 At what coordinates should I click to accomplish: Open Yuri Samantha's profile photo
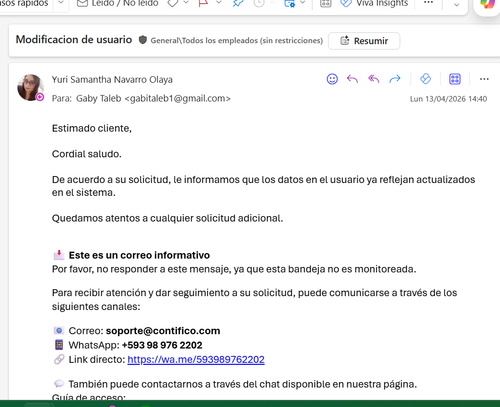30,87
